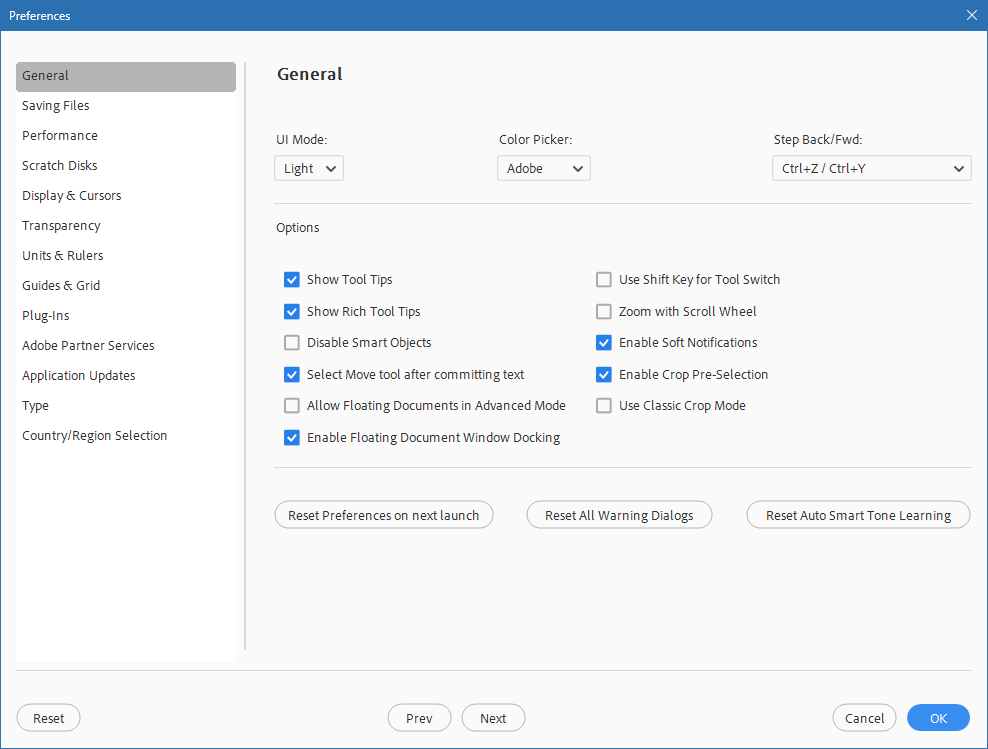988x749 pixels.
Task: Toggle Enable Crop Pre-Selection checkbox
Action: tap(604, 375)
